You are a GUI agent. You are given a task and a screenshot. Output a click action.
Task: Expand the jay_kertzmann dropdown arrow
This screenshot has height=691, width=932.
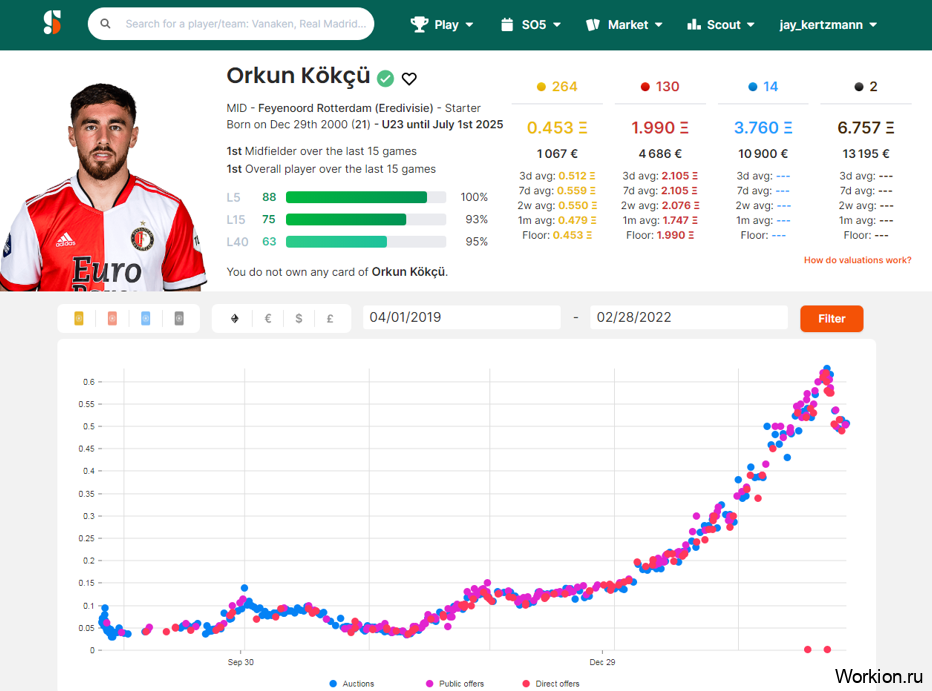(873, 25)
